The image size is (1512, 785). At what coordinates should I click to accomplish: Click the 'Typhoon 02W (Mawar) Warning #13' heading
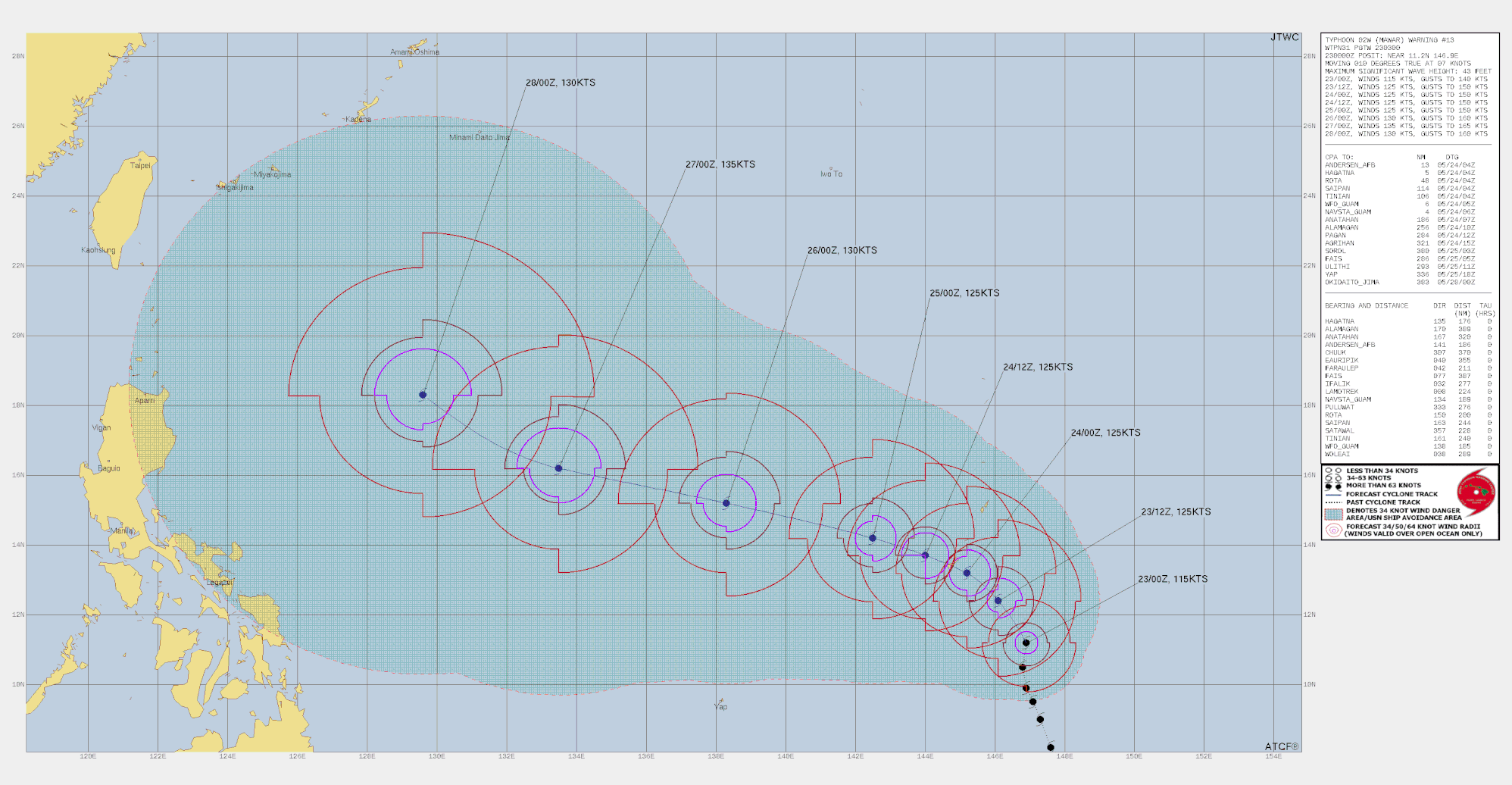[1389, 40]
